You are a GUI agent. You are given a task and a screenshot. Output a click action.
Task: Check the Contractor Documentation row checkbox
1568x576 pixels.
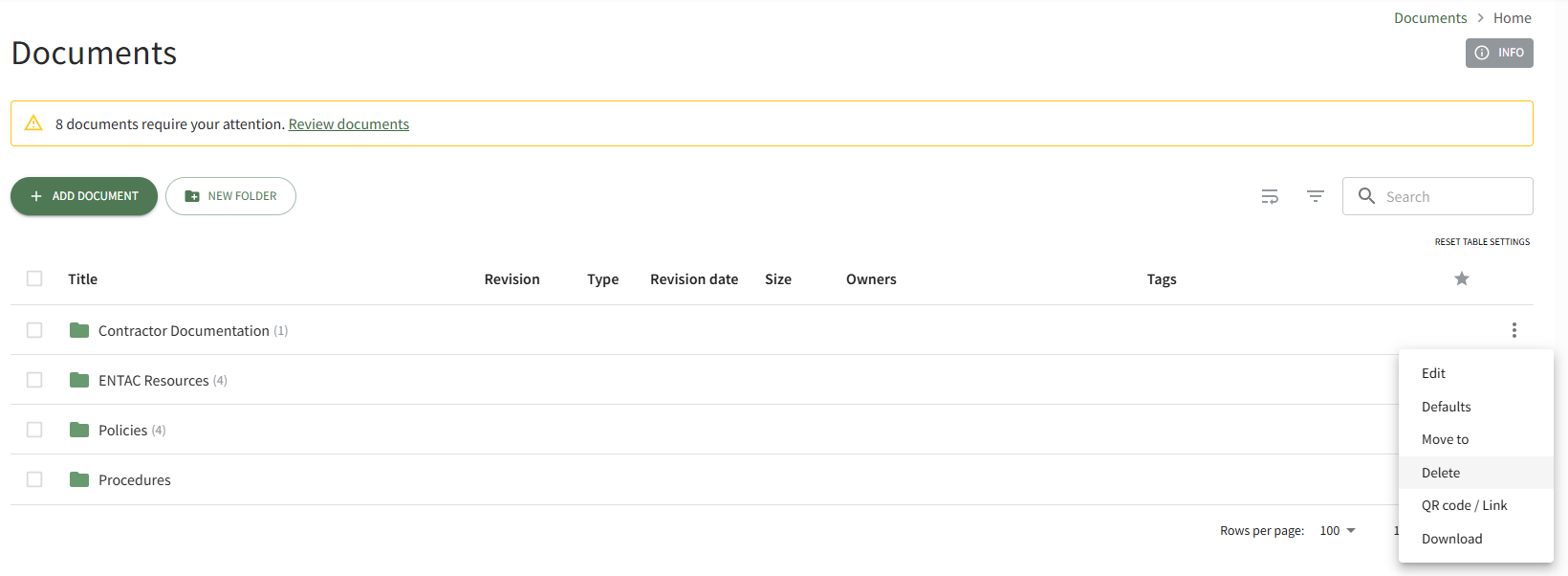pos(34,330)
